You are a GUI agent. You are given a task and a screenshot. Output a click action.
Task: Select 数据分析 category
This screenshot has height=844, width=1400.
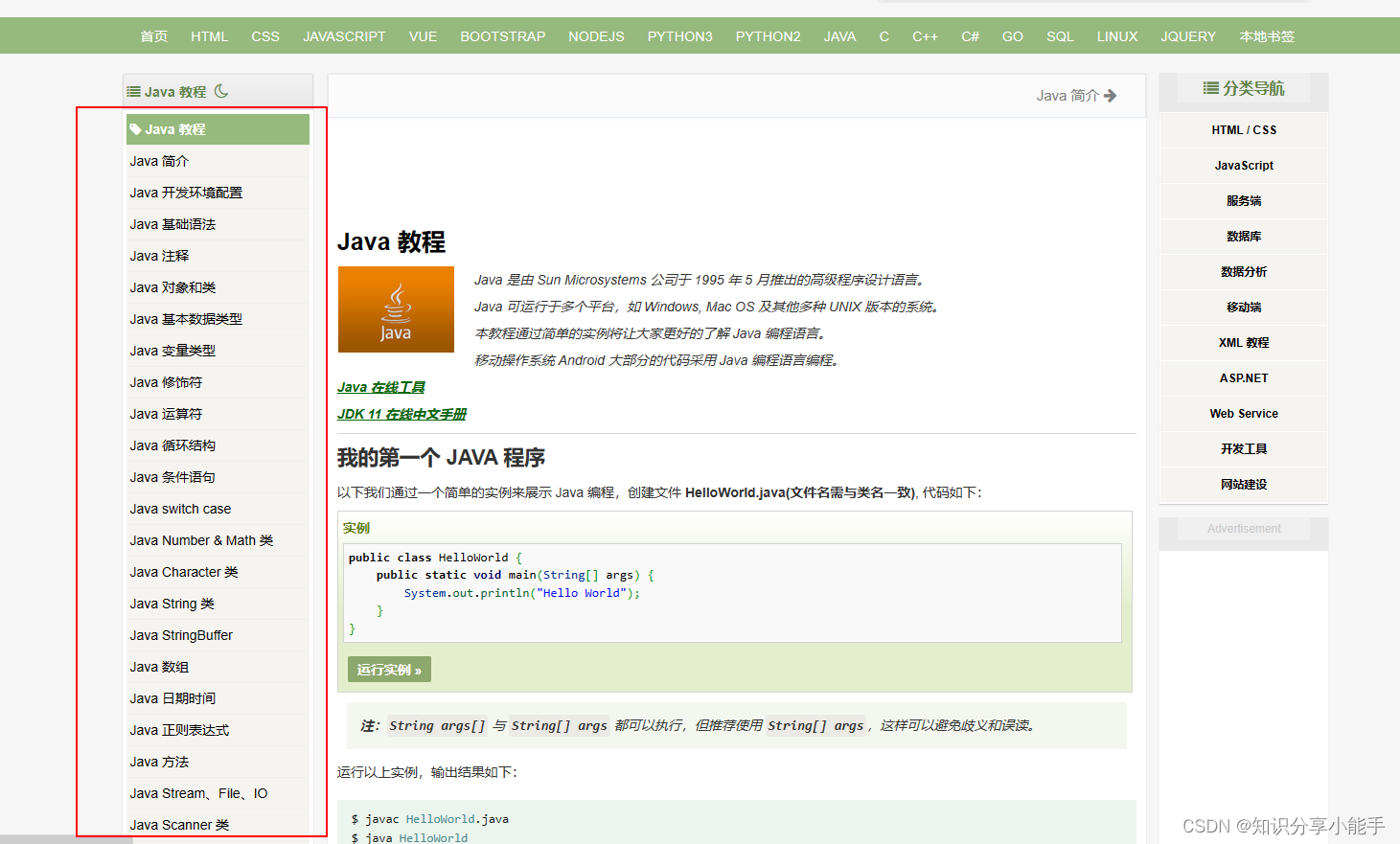1244,272
